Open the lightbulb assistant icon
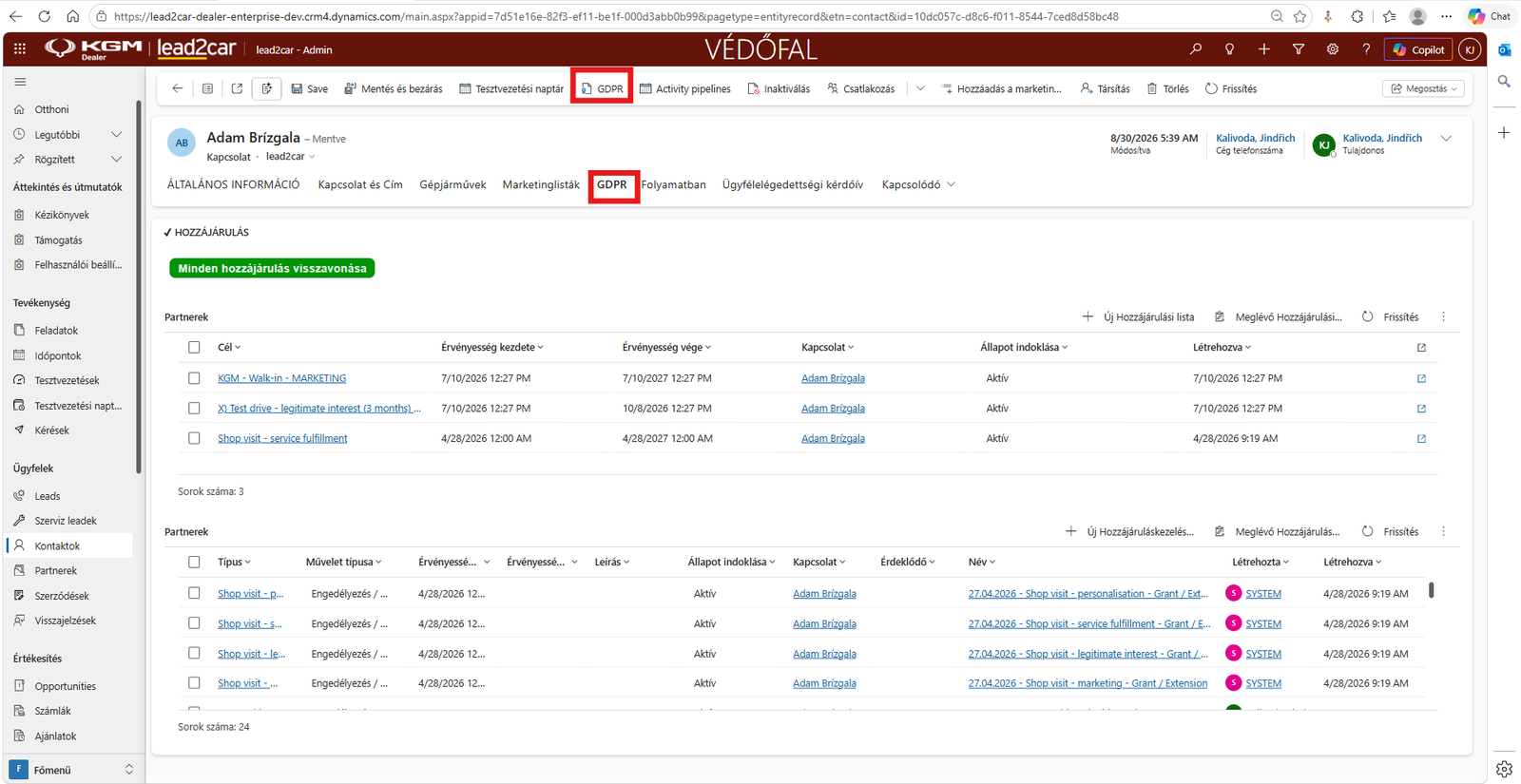The image size is (1521, 784). click(x=1229, y=49)
